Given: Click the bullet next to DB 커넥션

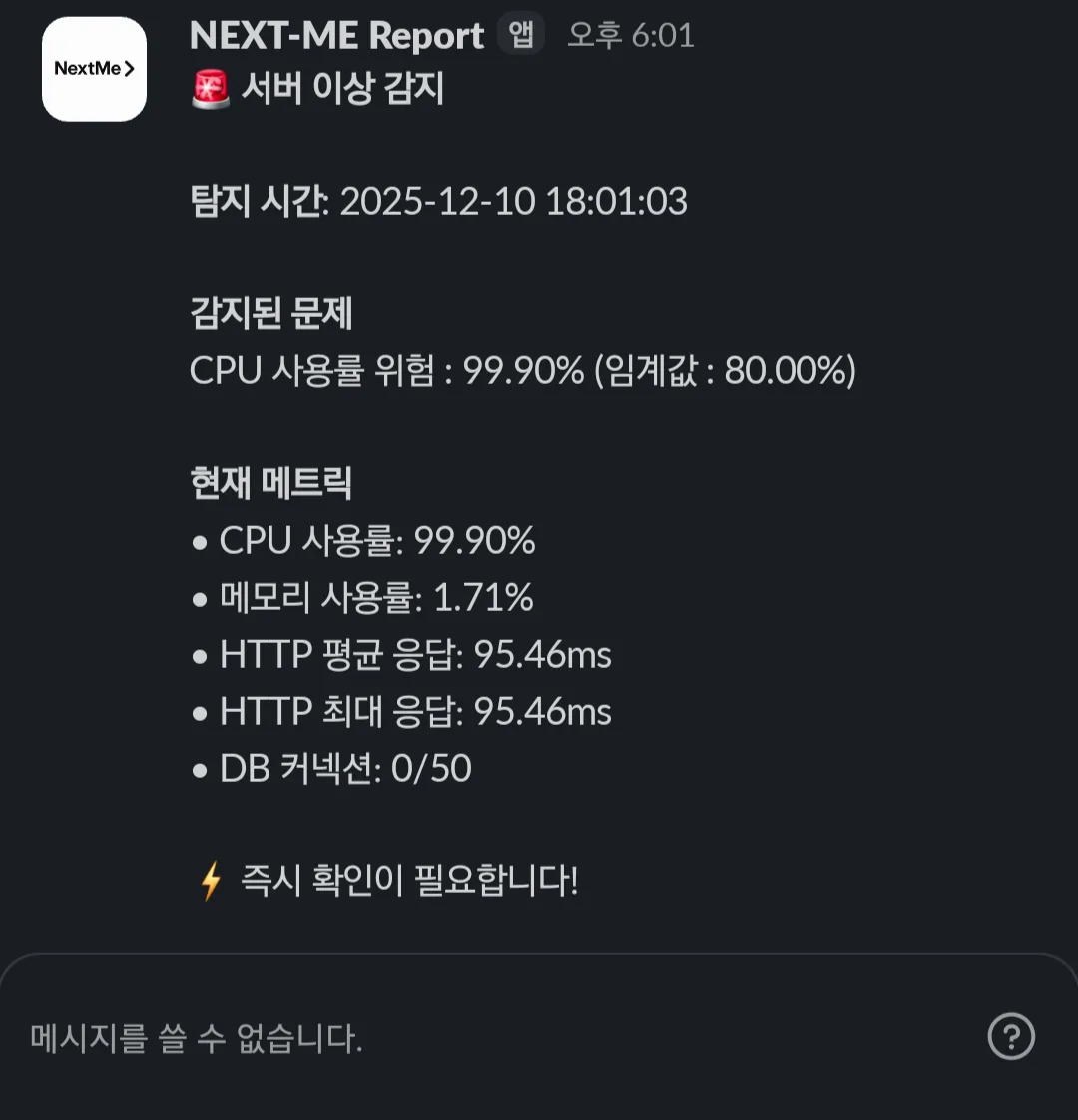Looking at the screenshot, I should [x=200, y=769].
